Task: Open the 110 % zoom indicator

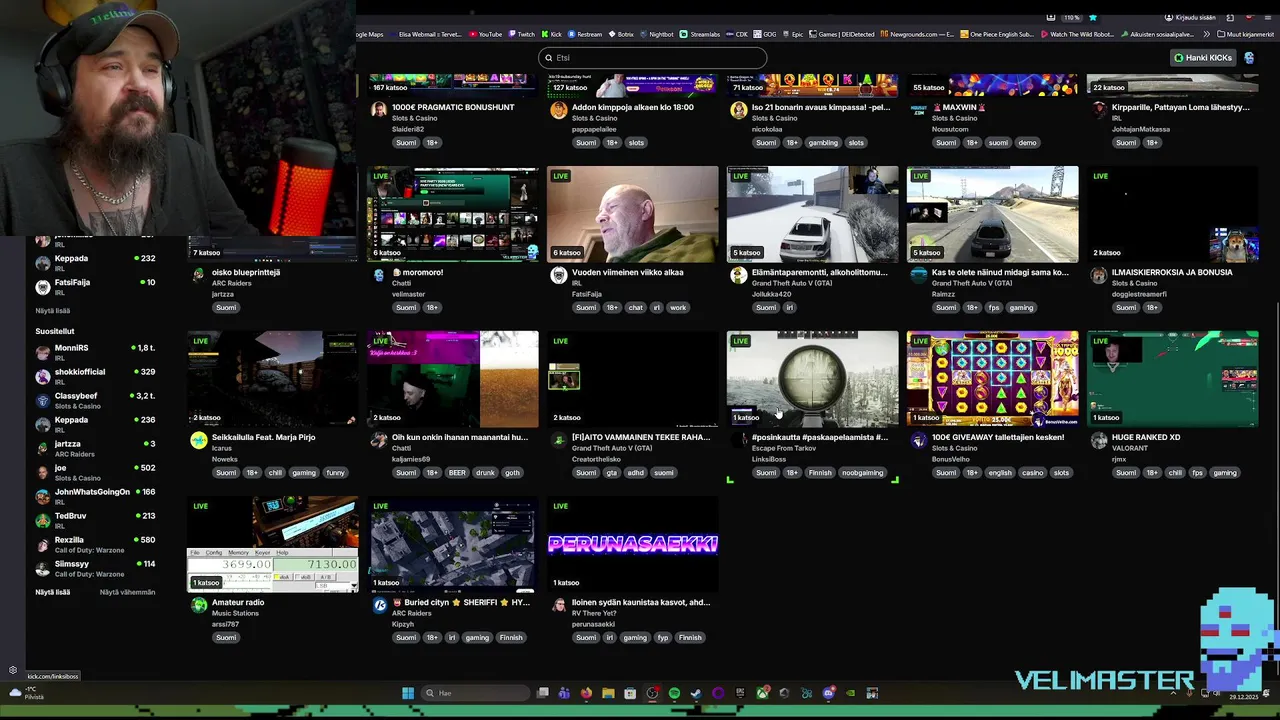Action: [x=1071, y=17]
